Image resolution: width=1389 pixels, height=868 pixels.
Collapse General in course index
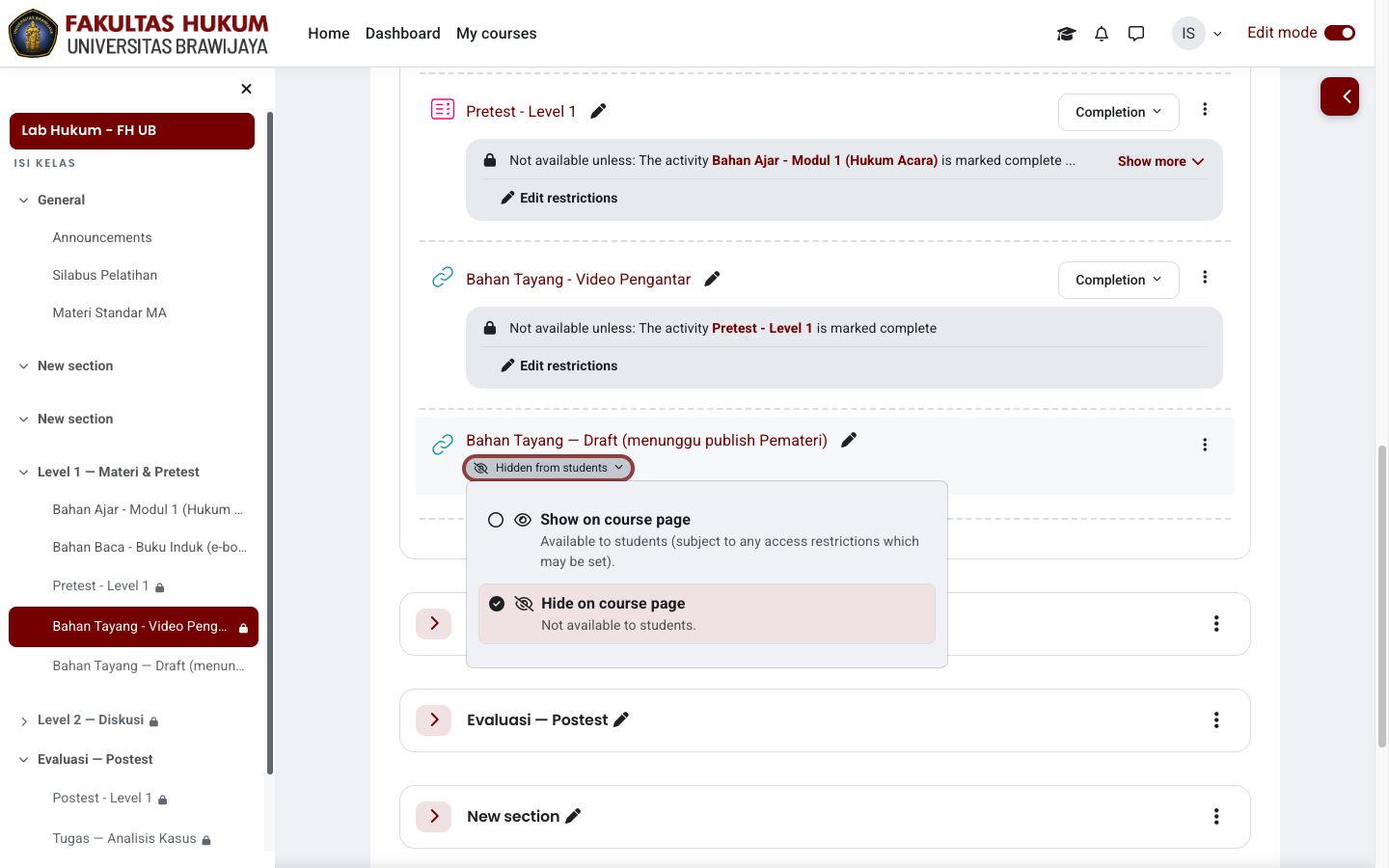pyautogui.click(x=24, y=201)
